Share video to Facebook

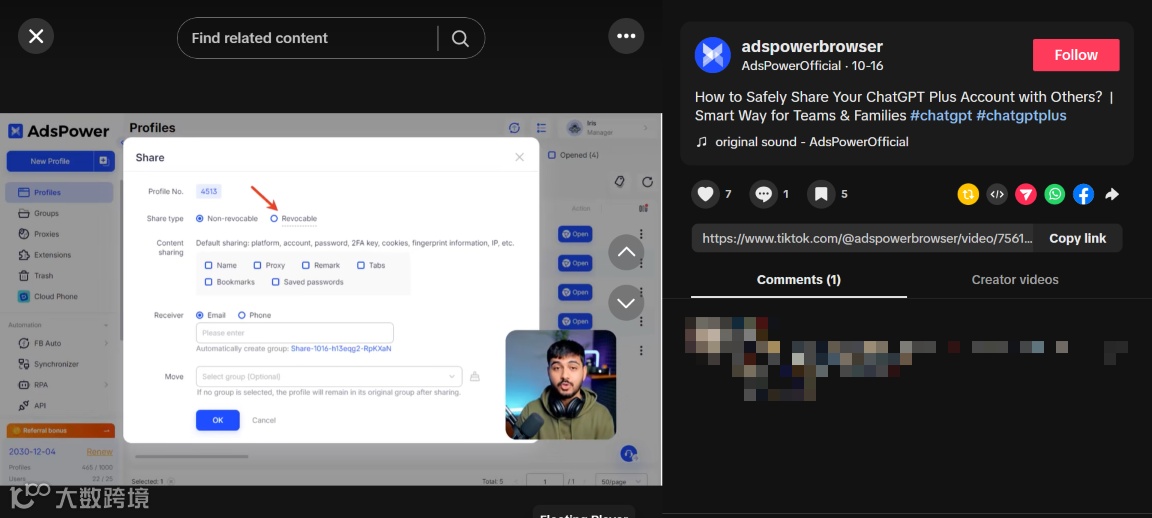[x=1083, y=194]
